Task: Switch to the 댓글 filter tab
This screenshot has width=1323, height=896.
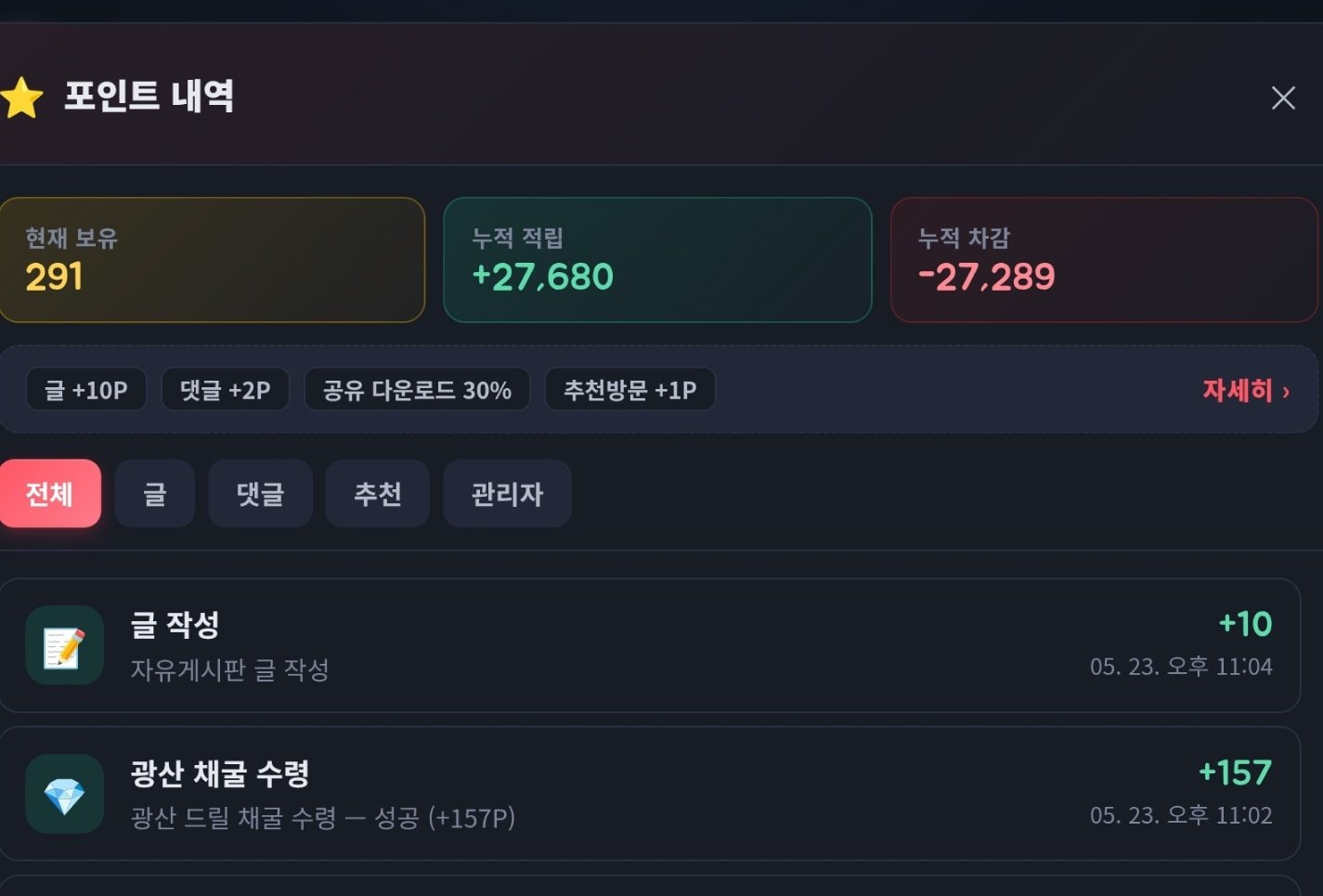Action: (261, 493)
